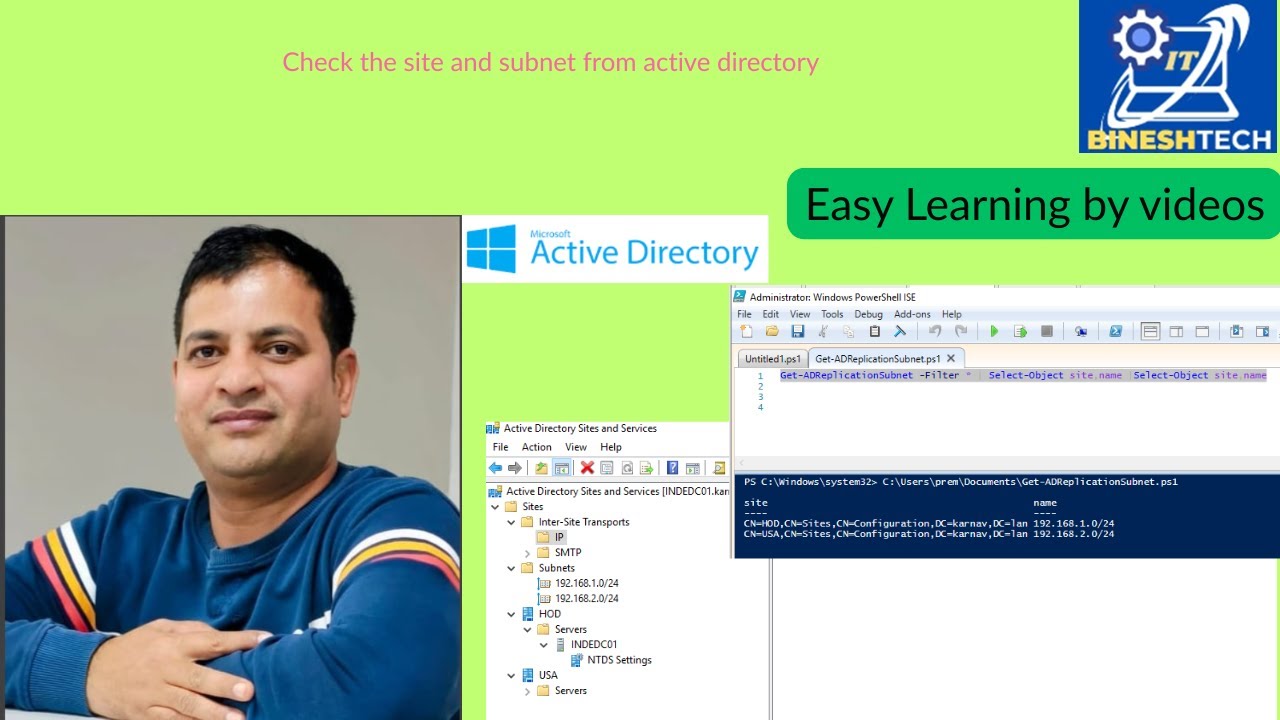Select subnet 192.168.1.0/24 in tree
Screen dimensions: 1280x720
click(x=579, y=583)
